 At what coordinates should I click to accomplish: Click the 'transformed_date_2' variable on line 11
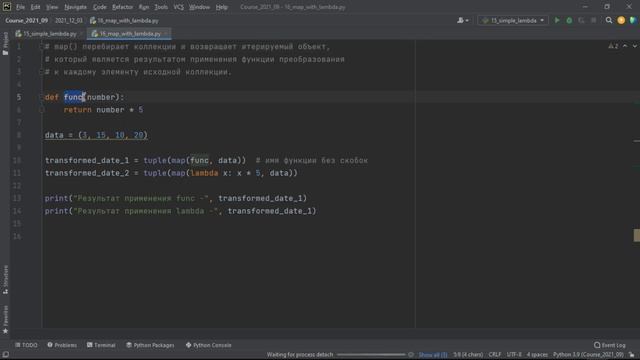[x=87, y=173]
